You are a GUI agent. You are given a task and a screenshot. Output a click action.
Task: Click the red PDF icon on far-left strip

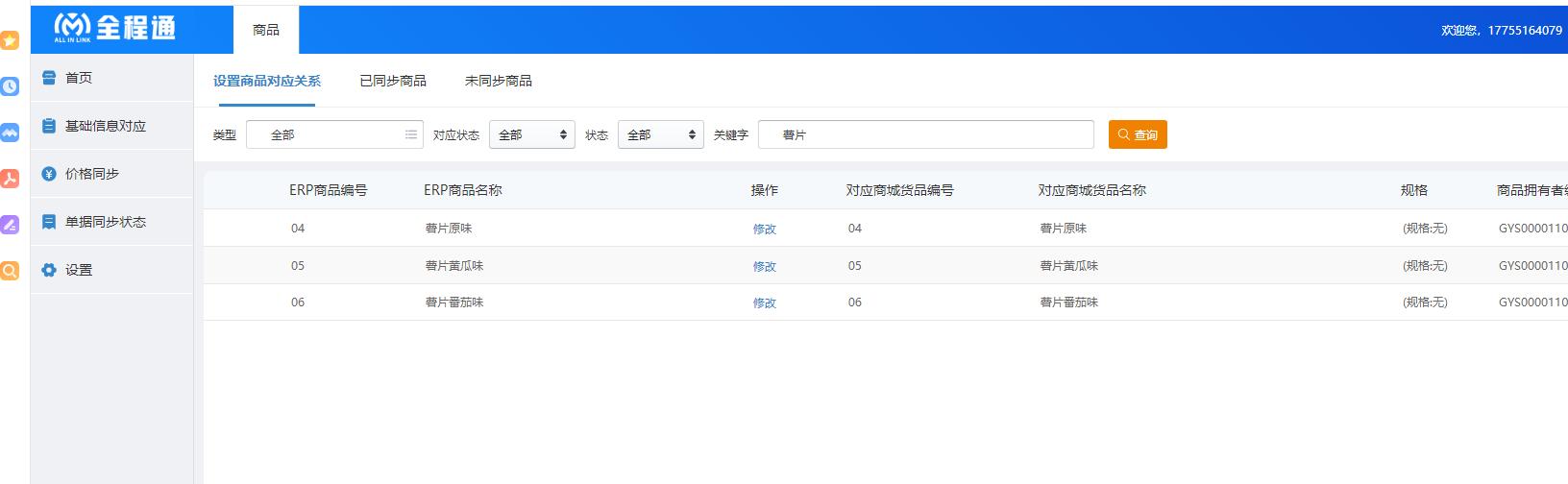10,179
